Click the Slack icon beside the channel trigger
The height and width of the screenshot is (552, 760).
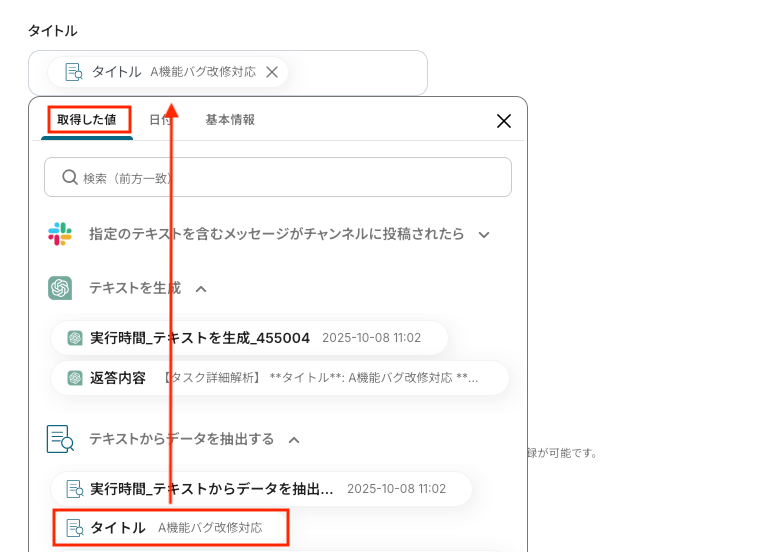point(60,234)
